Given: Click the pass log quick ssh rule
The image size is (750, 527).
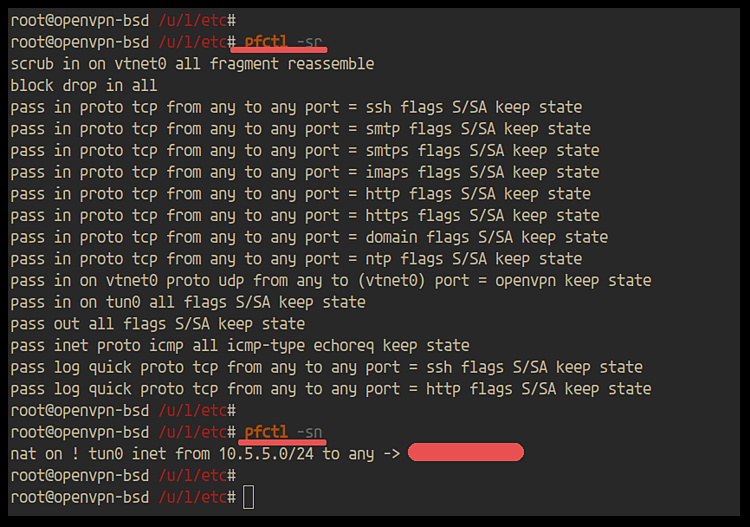Looking at the screenshot, I should tap(326, 367).
